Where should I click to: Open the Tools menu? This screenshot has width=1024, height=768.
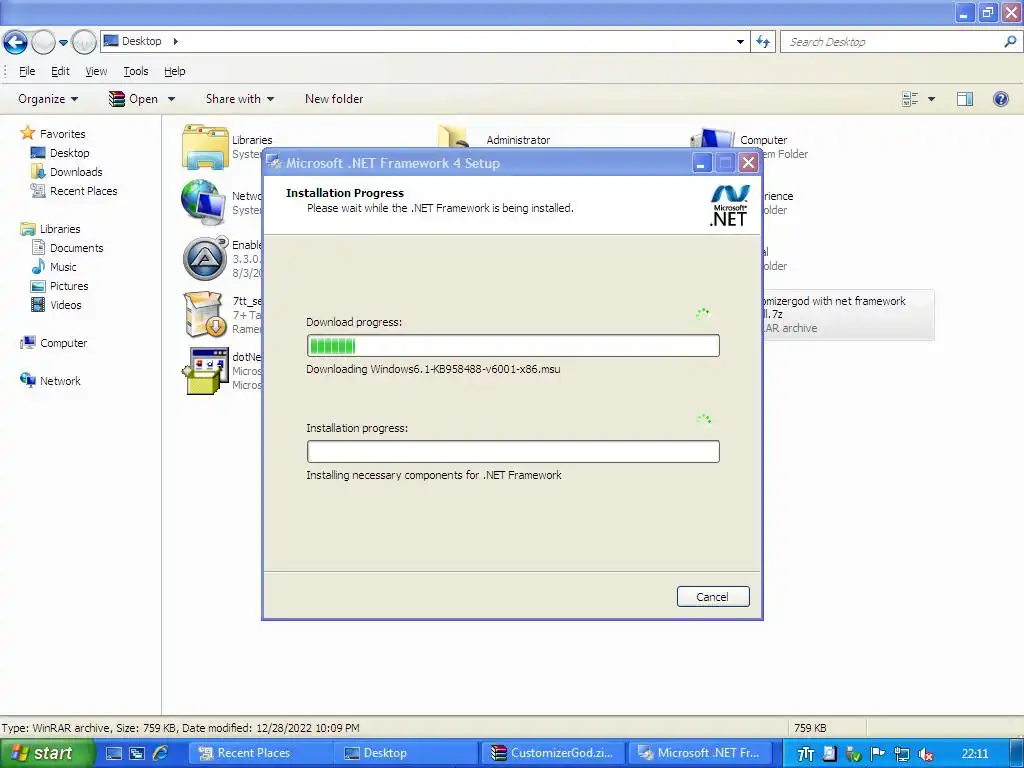(136, 71)
